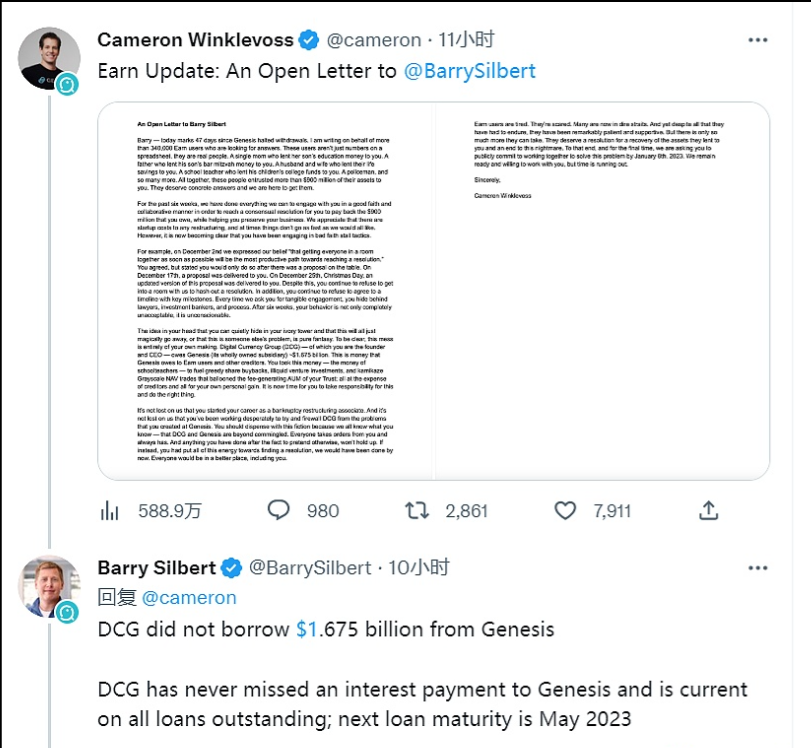This screenshot has width=811, height=748.
Task: Open the first open letter image page
Action: (265, 291)
